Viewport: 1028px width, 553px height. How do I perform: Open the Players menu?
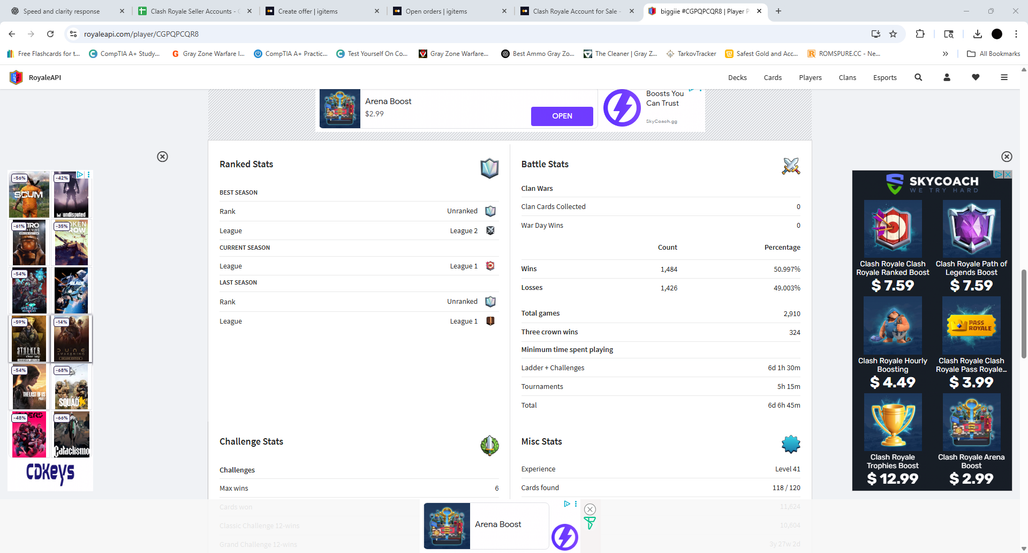810,77
